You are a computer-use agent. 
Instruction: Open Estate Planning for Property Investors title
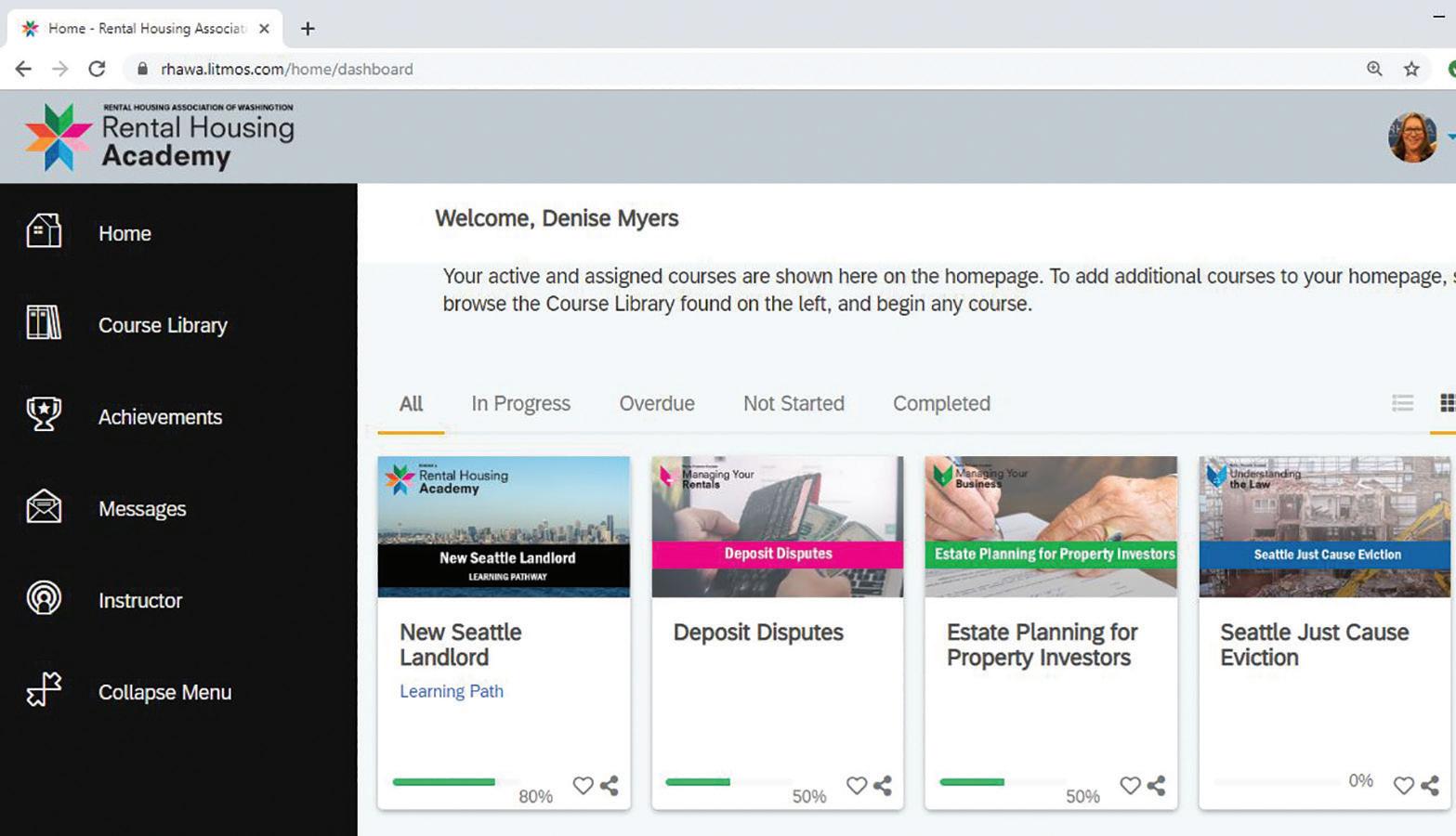click(1043, 645)
